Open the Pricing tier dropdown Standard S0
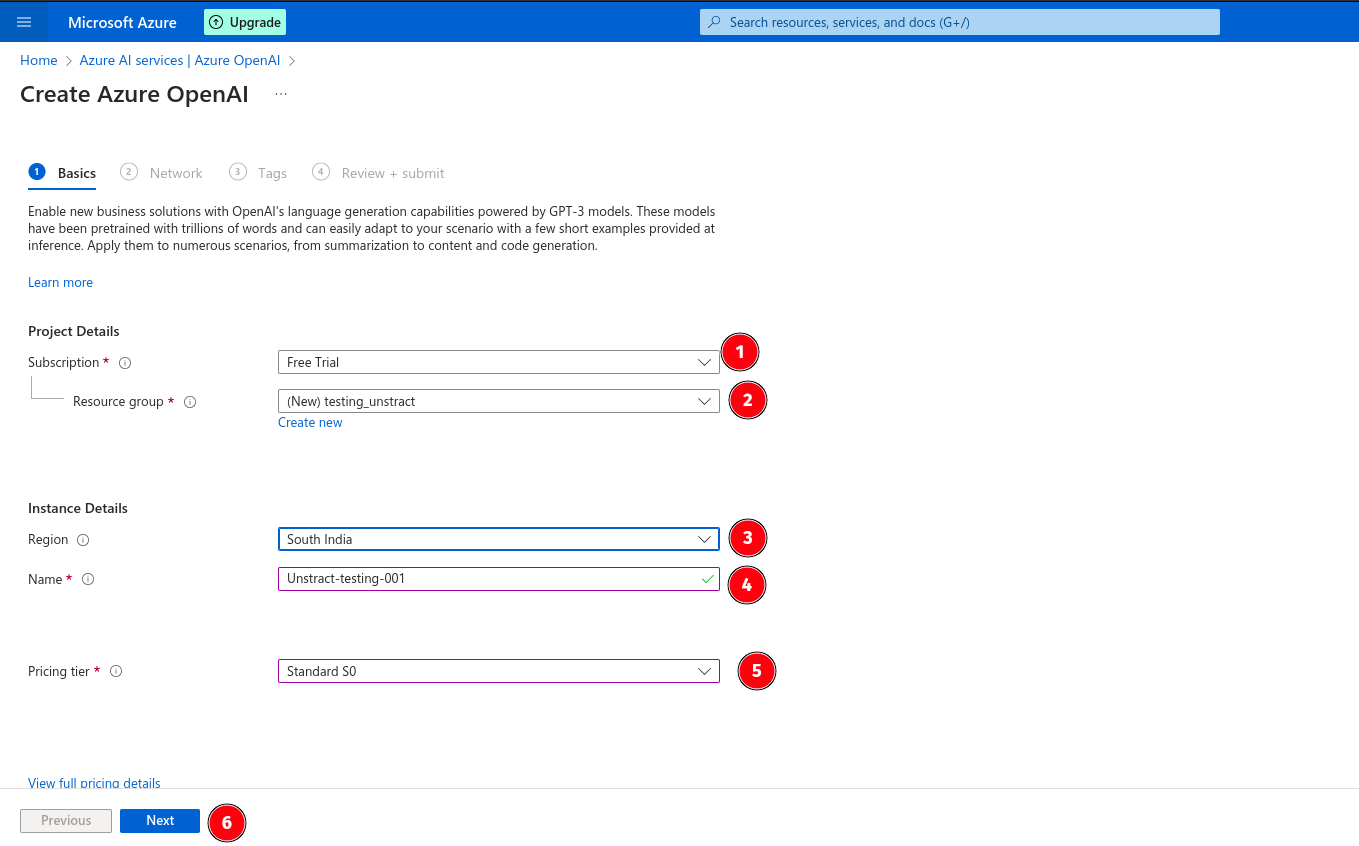The image size is (1359, 846). coord(498,671)
